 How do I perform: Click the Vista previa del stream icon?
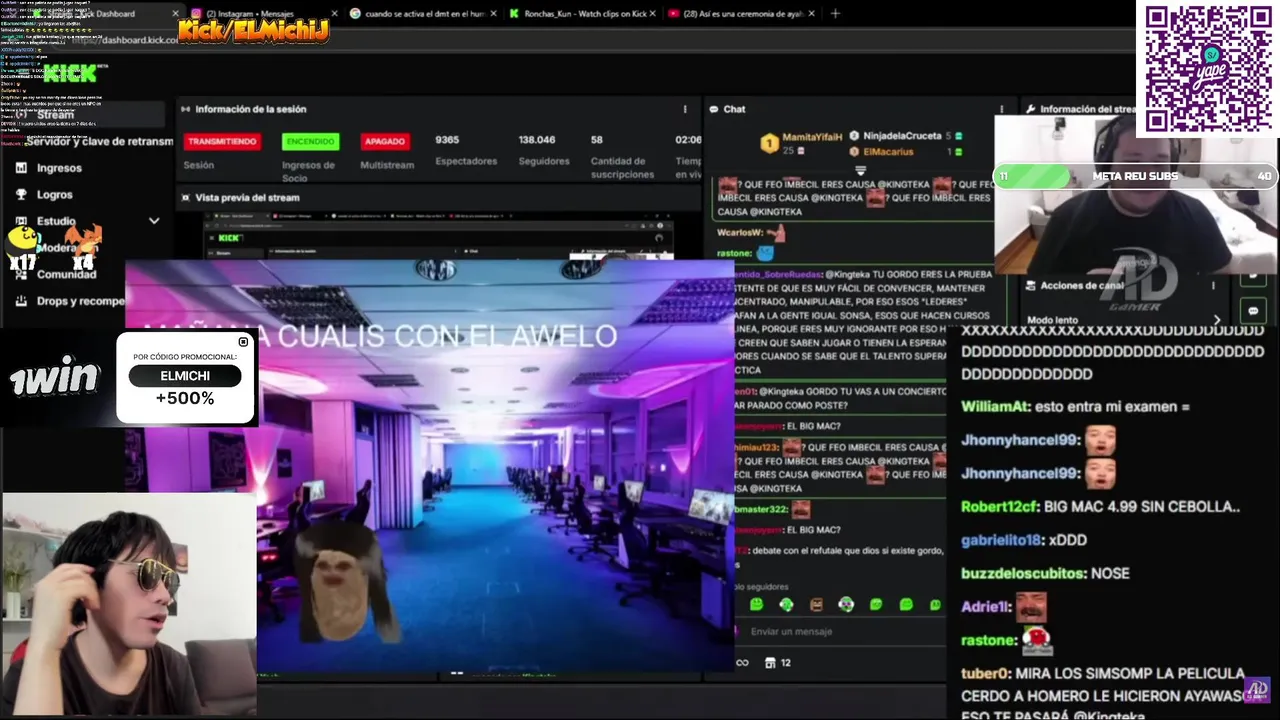(186, 198)
